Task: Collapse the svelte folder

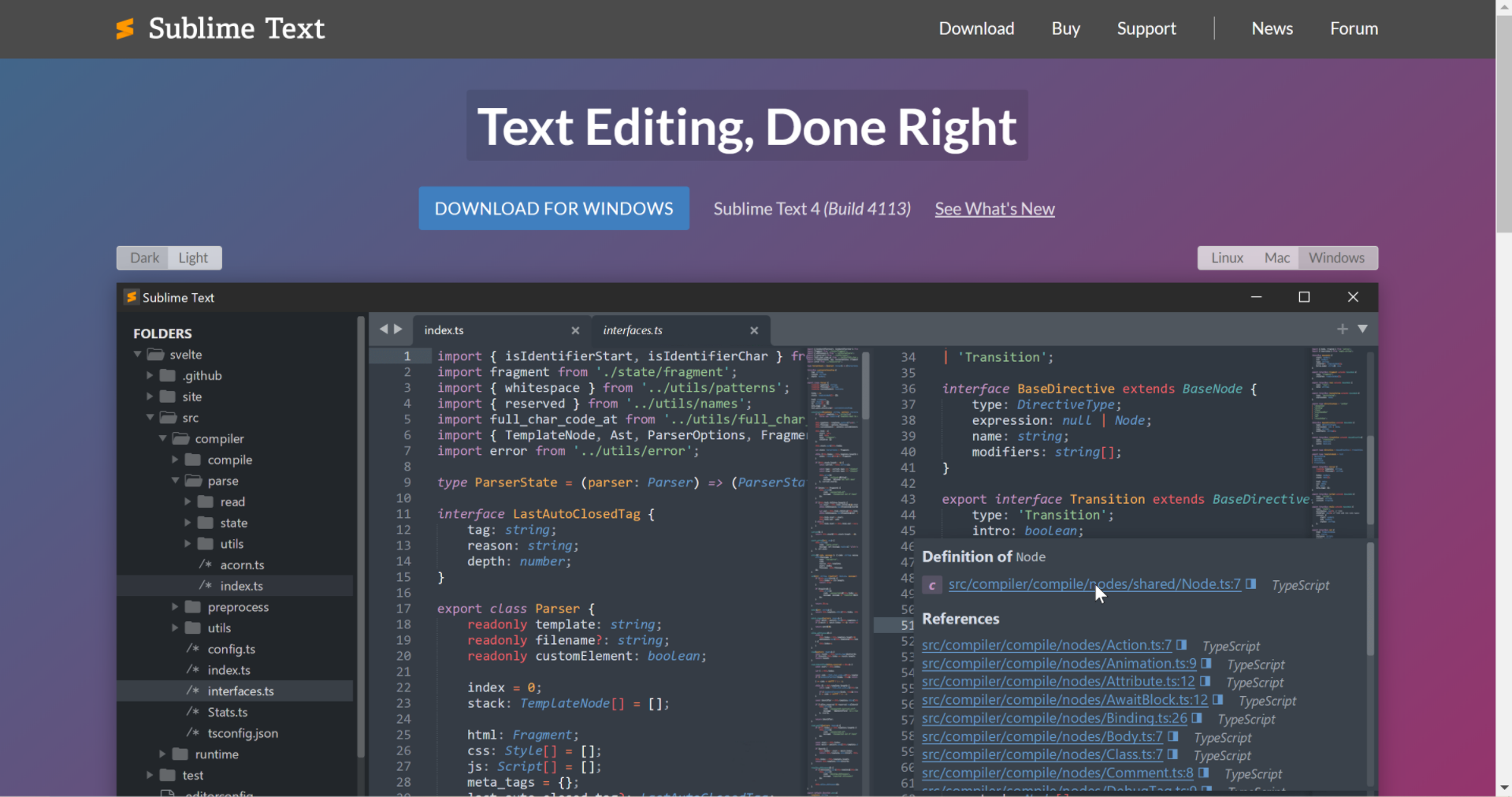Action: coord(138,355)
